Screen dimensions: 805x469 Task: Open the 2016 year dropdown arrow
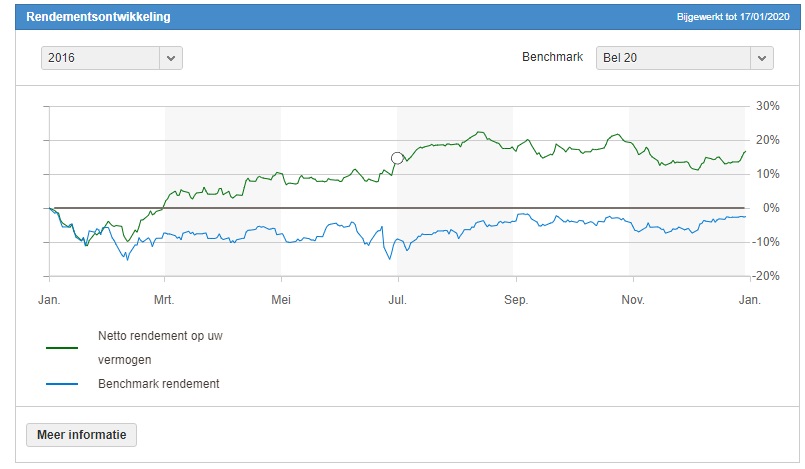pyautogui.click(x=171, y=58)
